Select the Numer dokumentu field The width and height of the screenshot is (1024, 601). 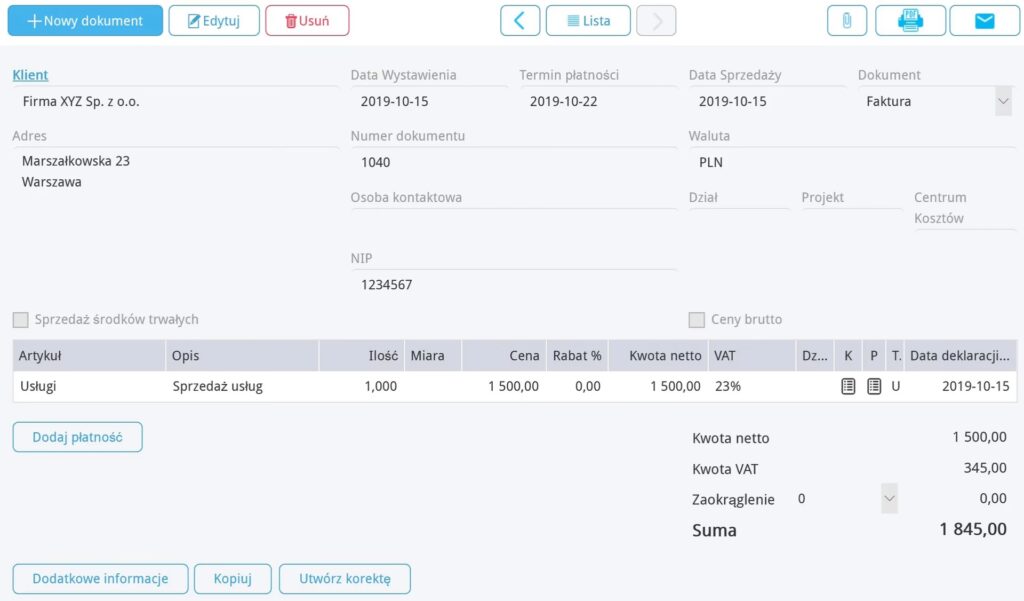coord(513,162)
